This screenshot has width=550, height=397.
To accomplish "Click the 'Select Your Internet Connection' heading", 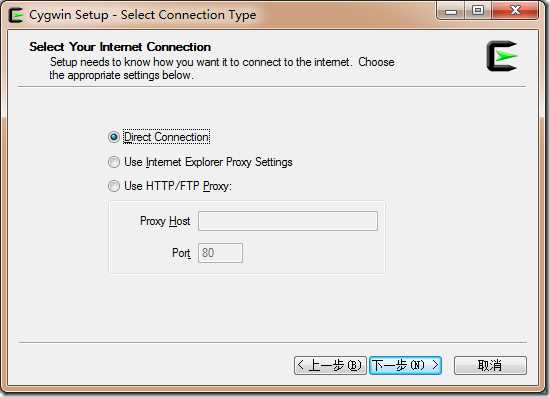I will point(120,47).
